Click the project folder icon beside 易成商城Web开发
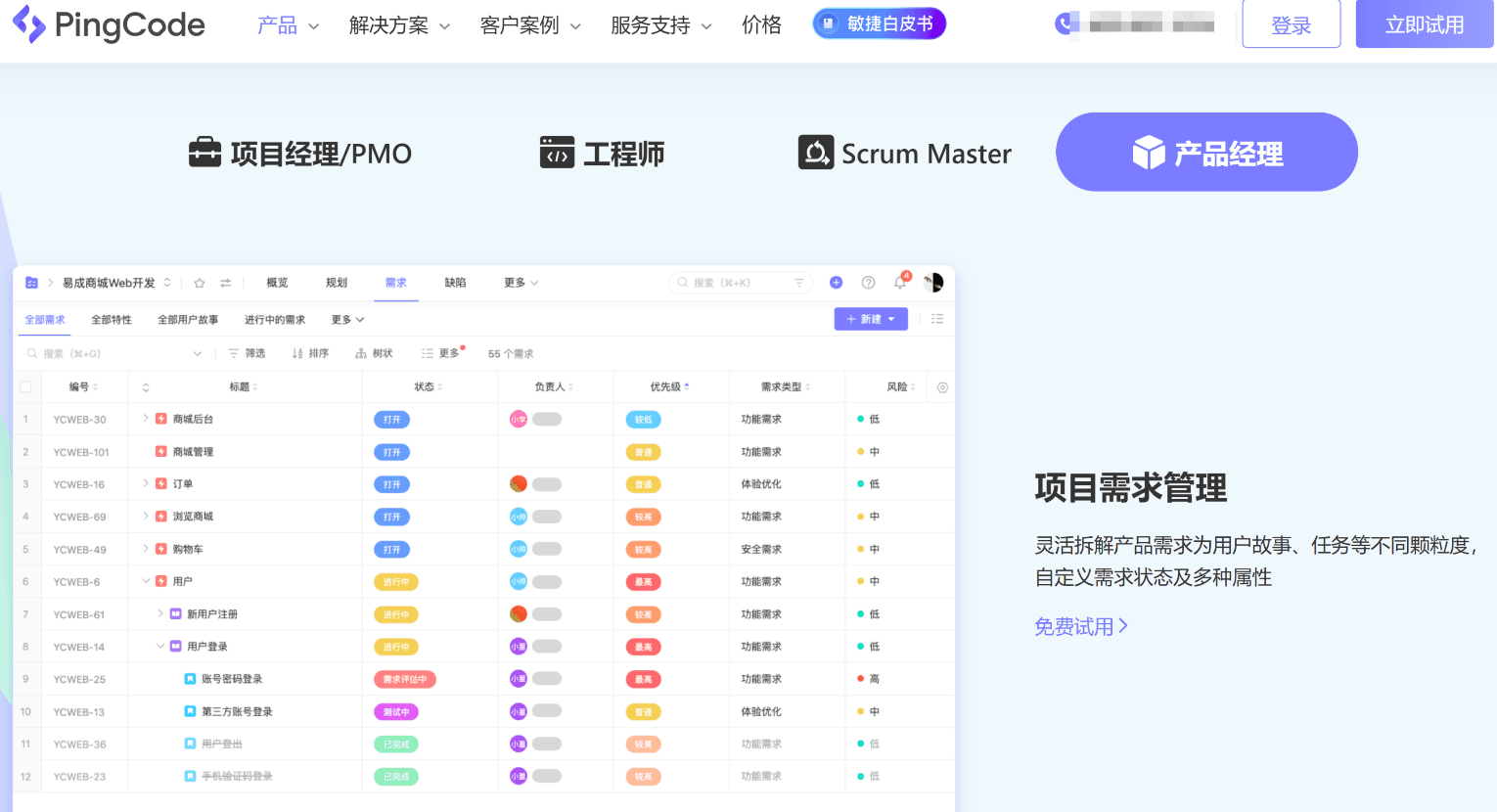1497x812 pixels. point(31,283)
